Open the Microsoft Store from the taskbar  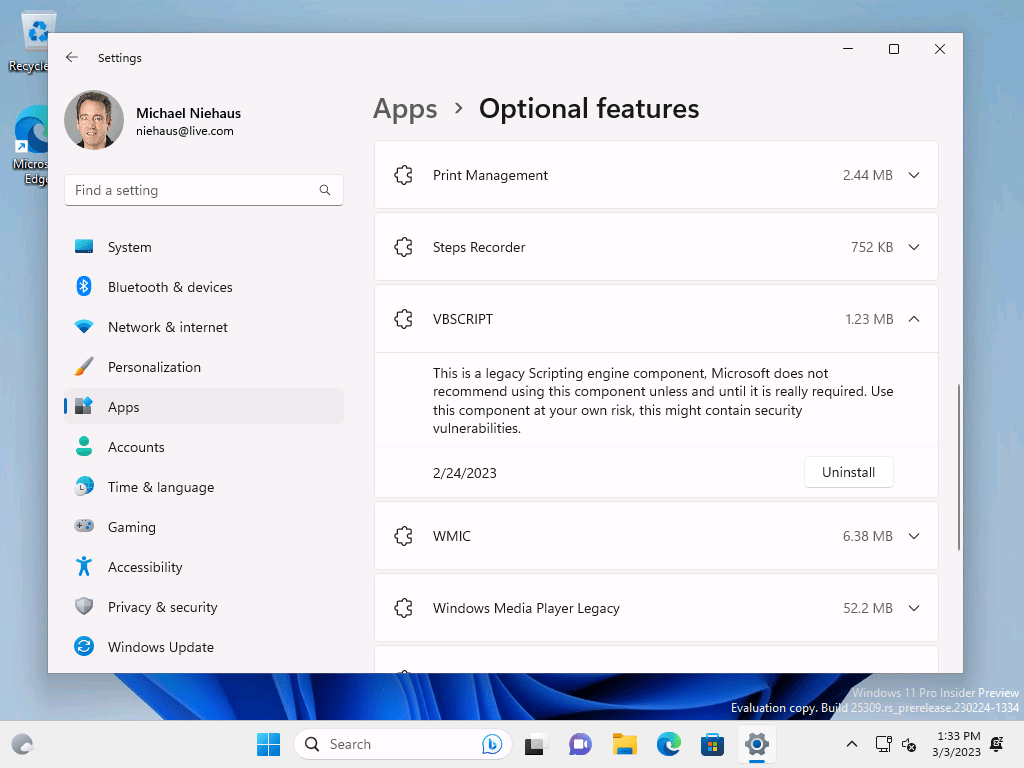click(x=712, y=744)
